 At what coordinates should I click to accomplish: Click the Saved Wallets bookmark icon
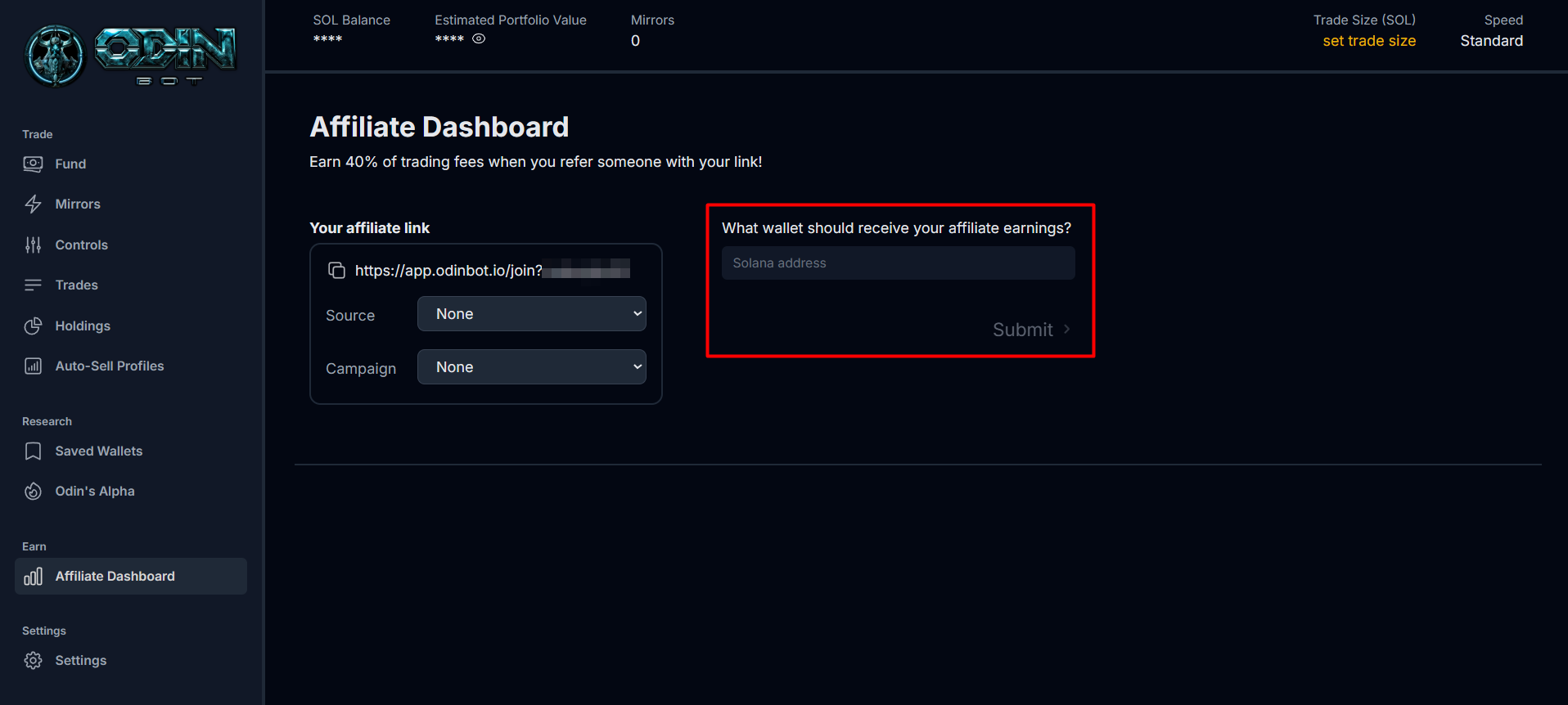pos(33,451)
